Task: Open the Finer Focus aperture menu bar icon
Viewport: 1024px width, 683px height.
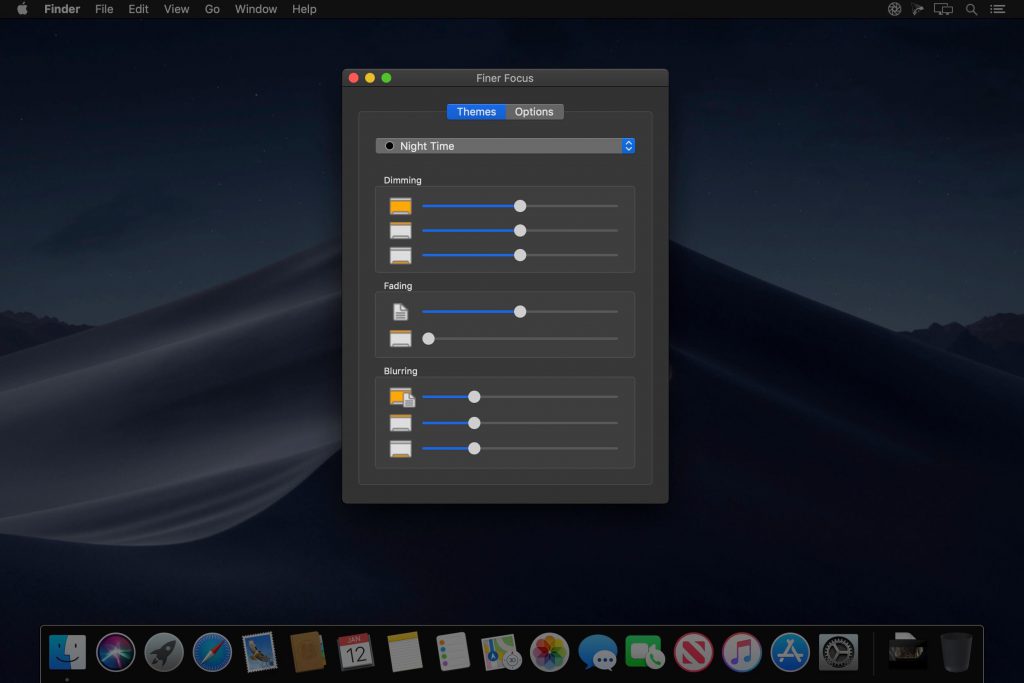Action: pos(894,9)
